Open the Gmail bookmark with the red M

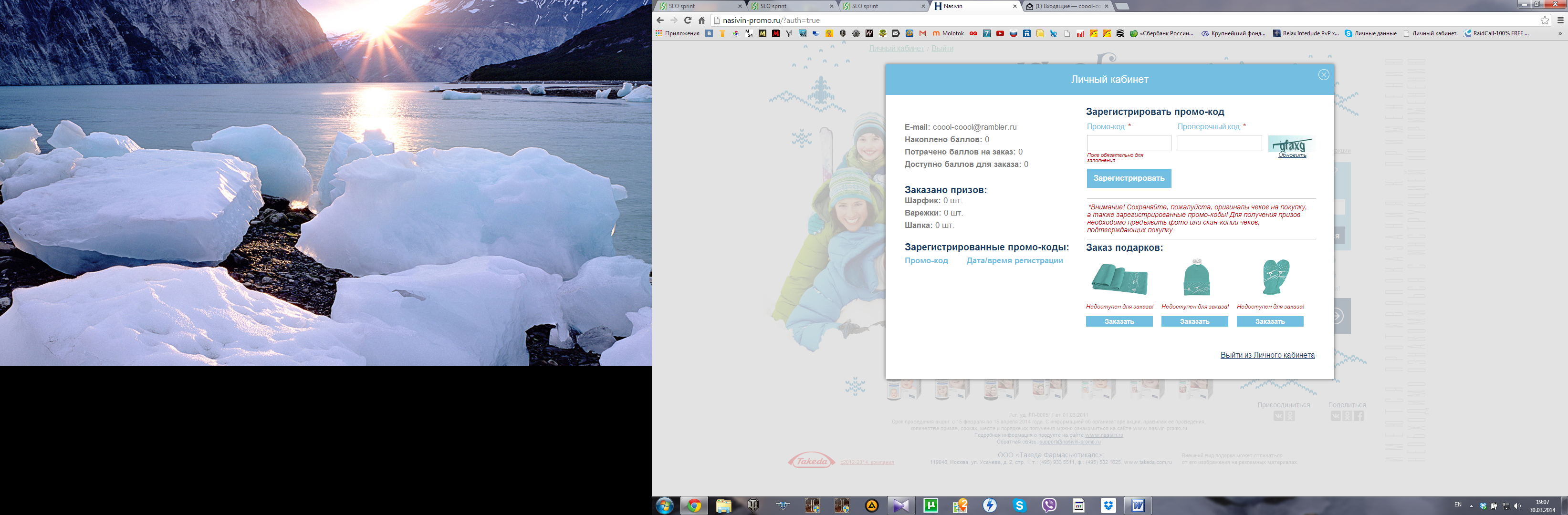pos(923,33)
